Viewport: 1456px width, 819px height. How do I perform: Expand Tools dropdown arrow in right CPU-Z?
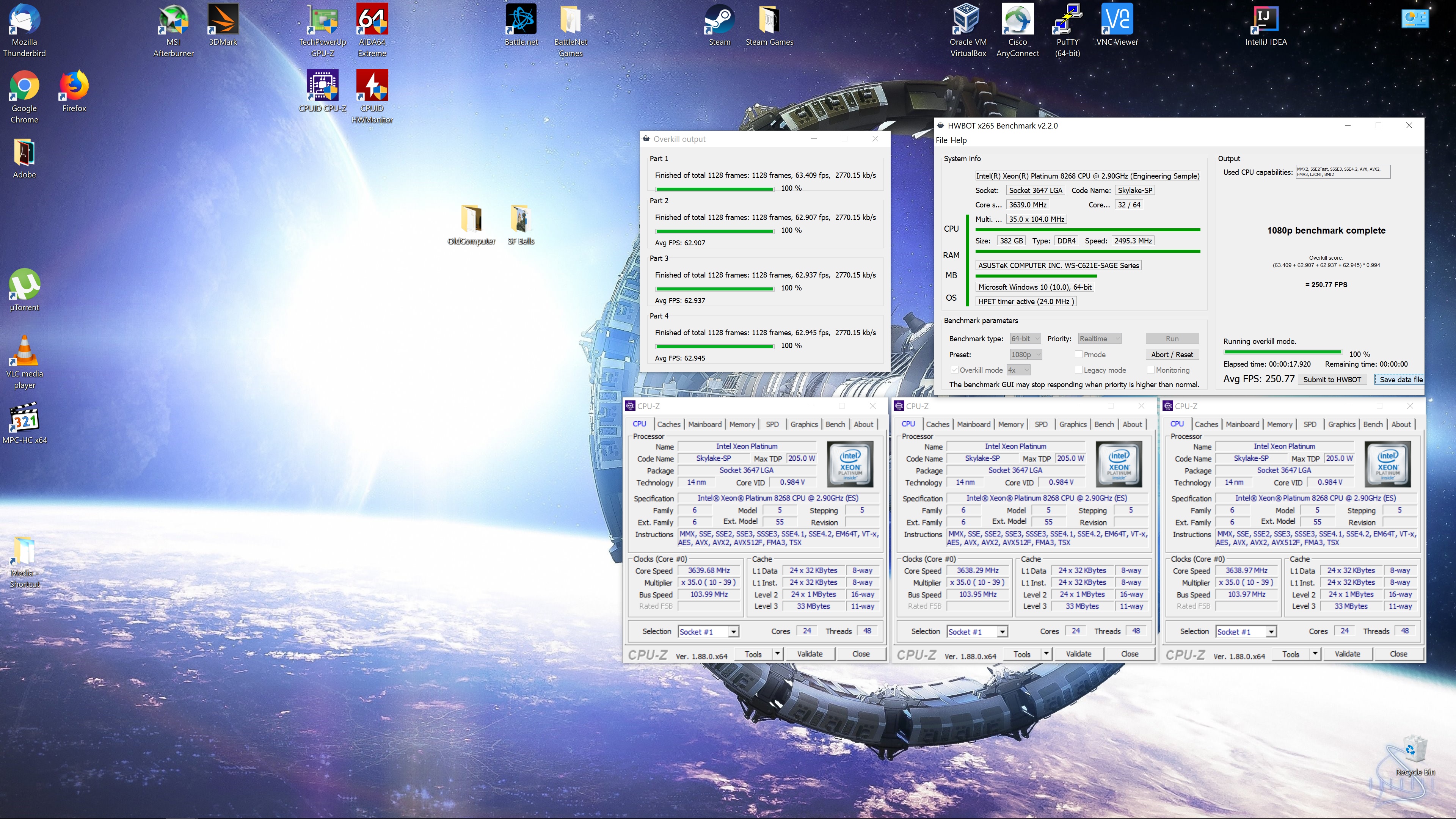[1315, 653]
